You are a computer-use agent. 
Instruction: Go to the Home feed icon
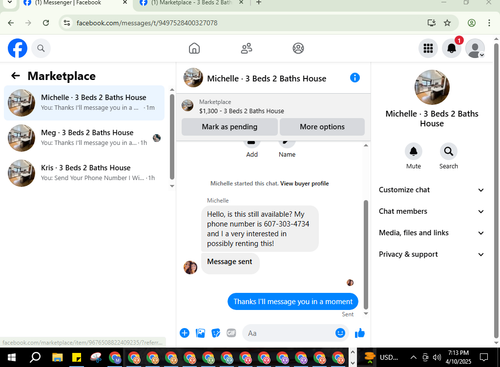(194, 48)
